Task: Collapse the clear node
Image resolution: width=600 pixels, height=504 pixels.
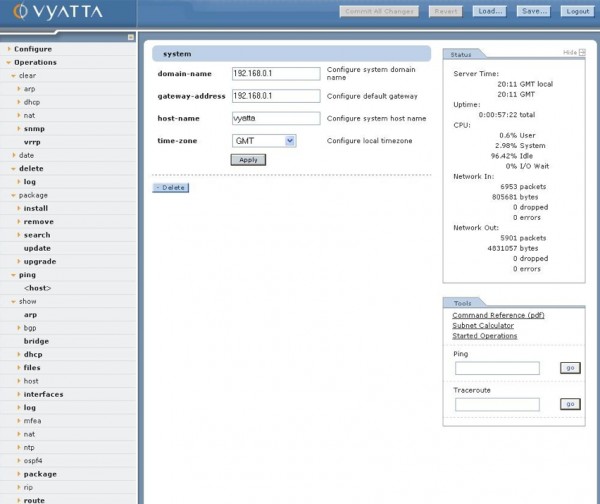Action: click(13, 76)
